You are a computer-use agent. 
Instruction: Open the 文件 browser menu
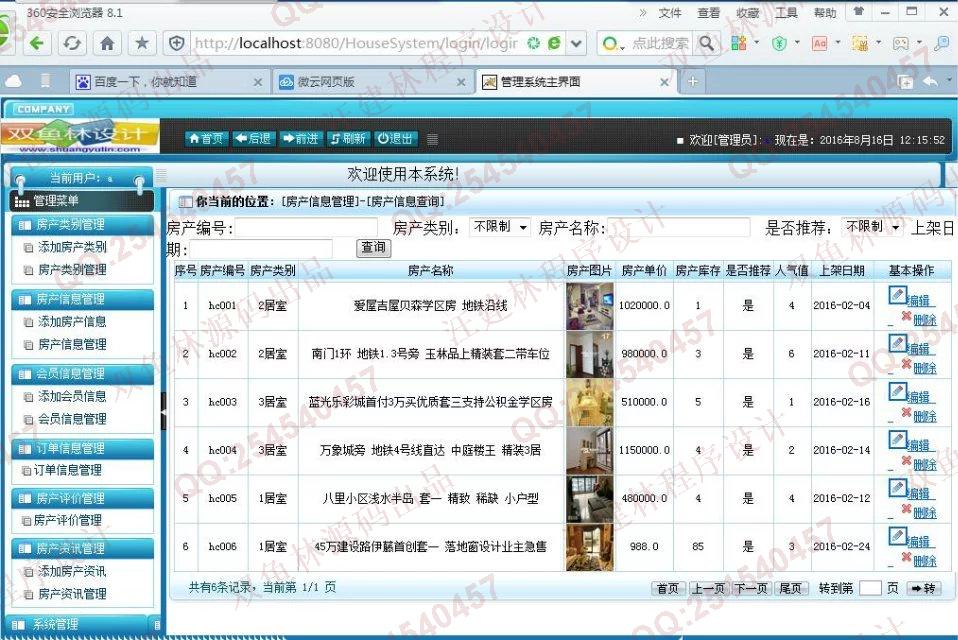pyautogui.click(x=670, y=13)
